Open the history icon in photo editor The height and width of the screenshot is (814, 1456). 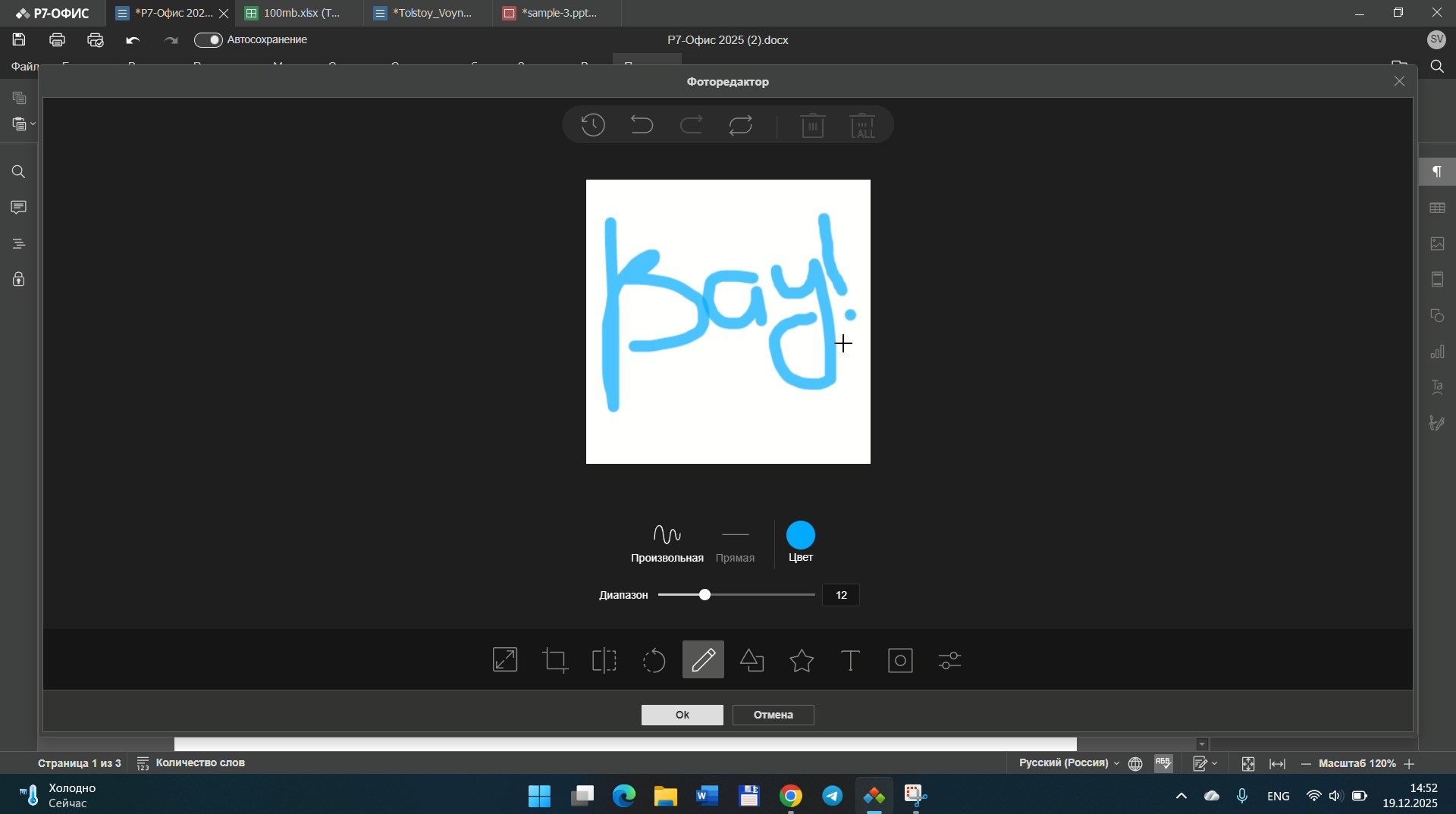(593, 125)
